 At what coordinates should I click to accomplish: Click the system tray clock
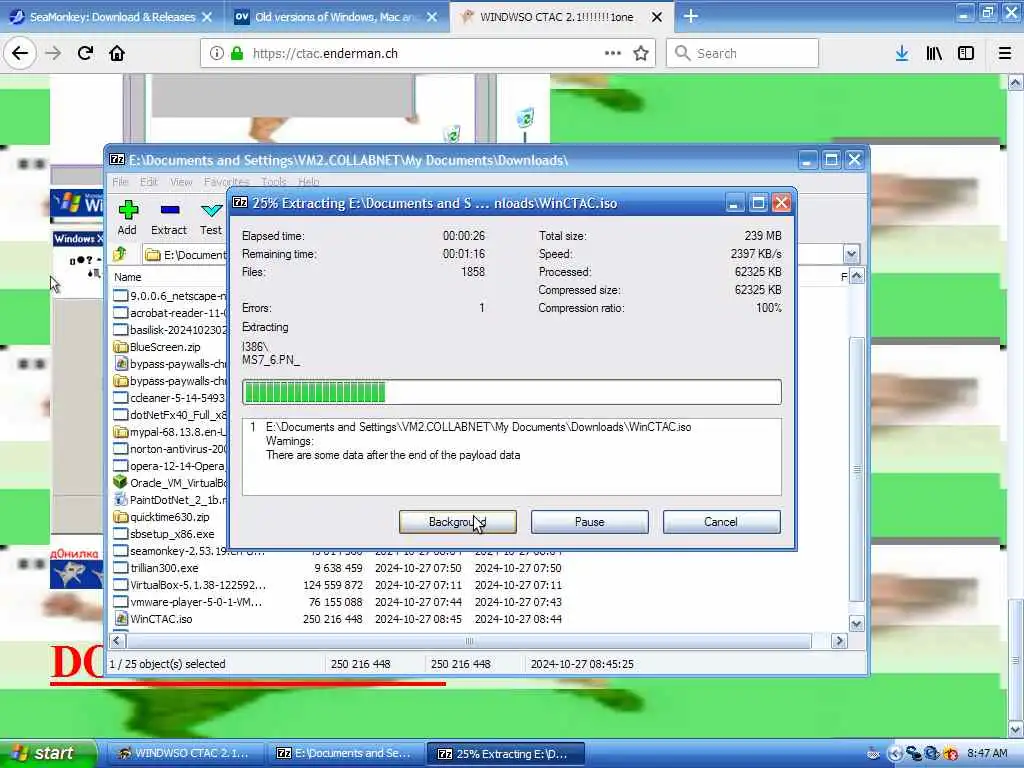click(x=987, y=753)
